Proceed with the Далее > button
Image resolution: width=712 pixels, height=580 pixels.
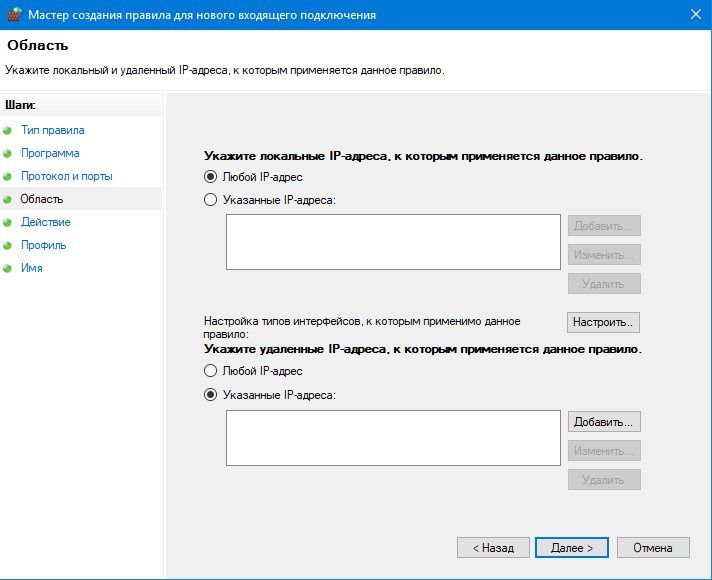[x=571, y=548]
